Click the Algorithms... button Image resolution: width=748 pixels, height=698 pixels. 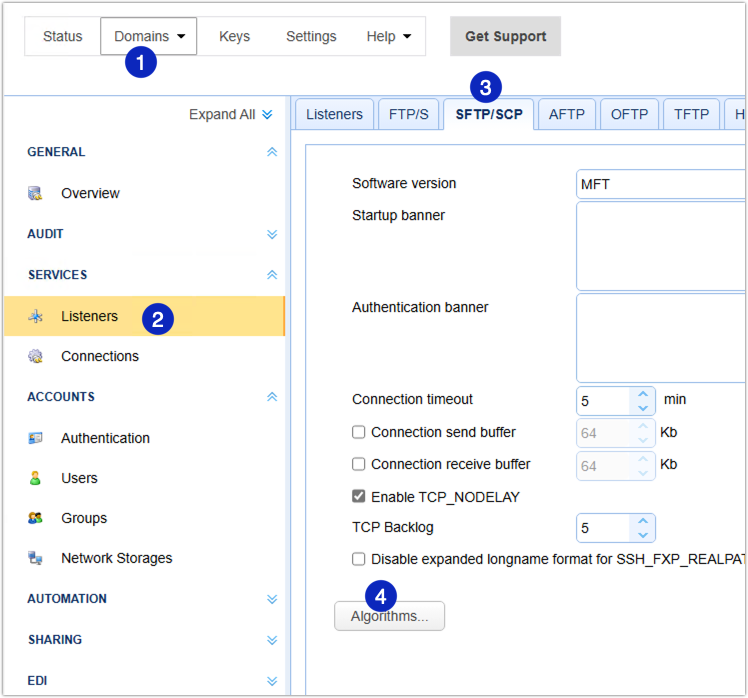coord(389,616)
